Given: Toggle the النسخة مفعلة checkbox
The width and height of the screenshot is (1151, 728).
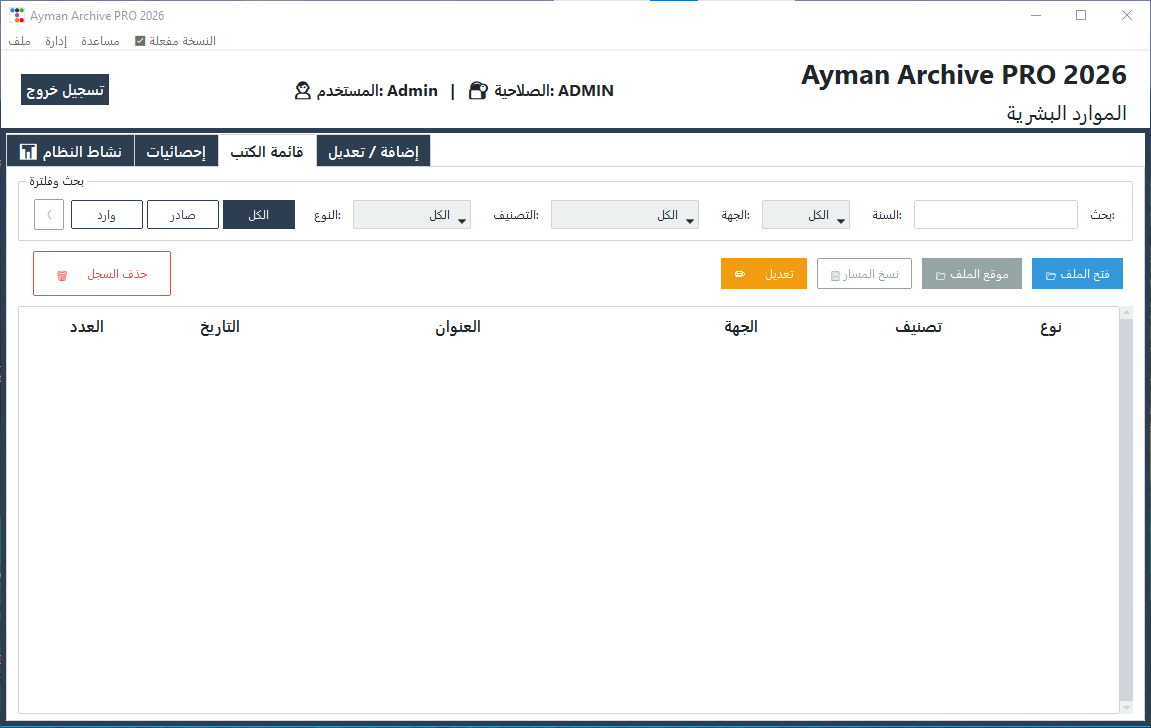Looking at the screenshot, I should coord(140,41).
